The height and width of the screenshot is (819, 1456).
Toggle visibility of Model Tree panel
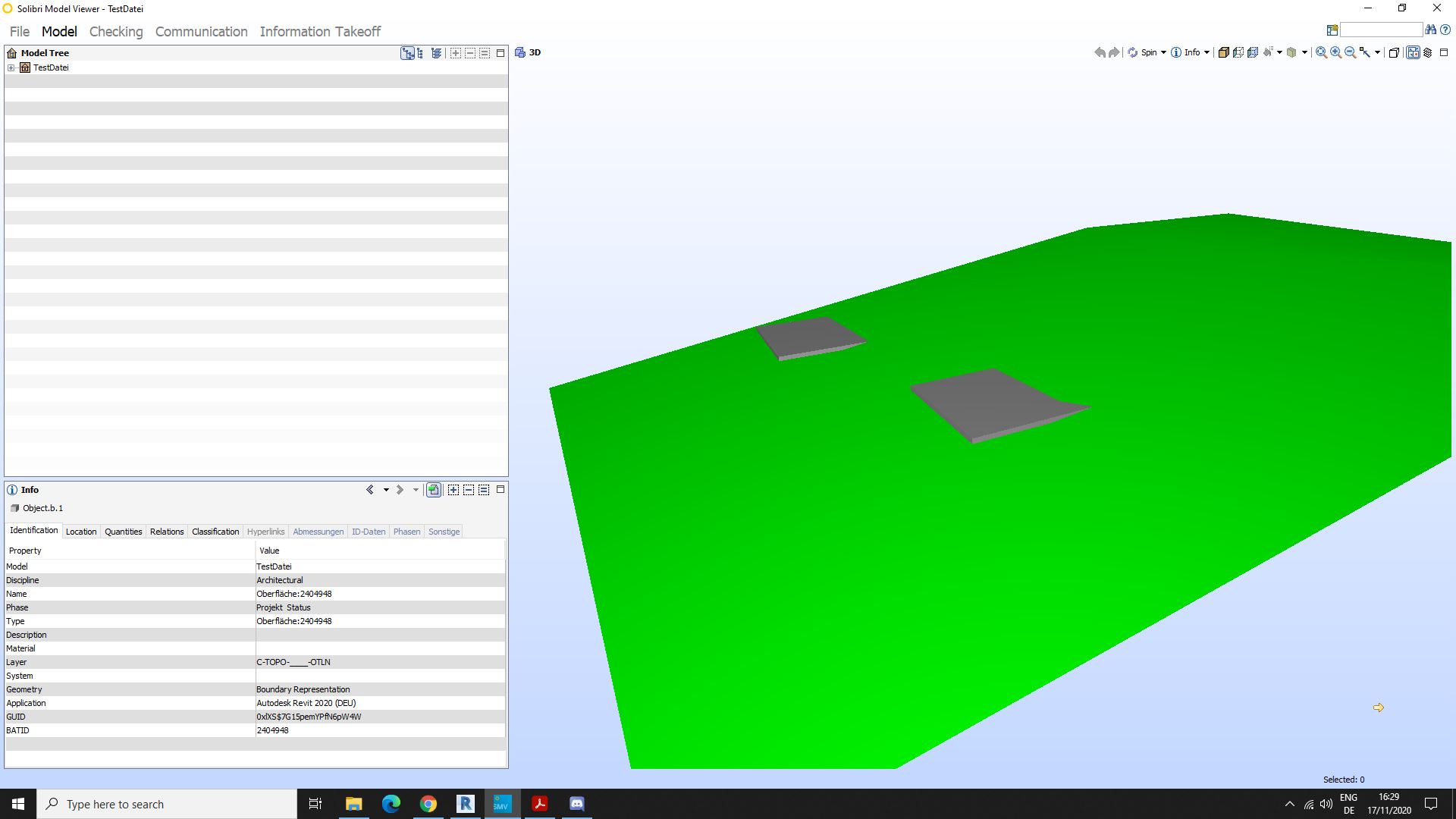[x=501, y=52]
